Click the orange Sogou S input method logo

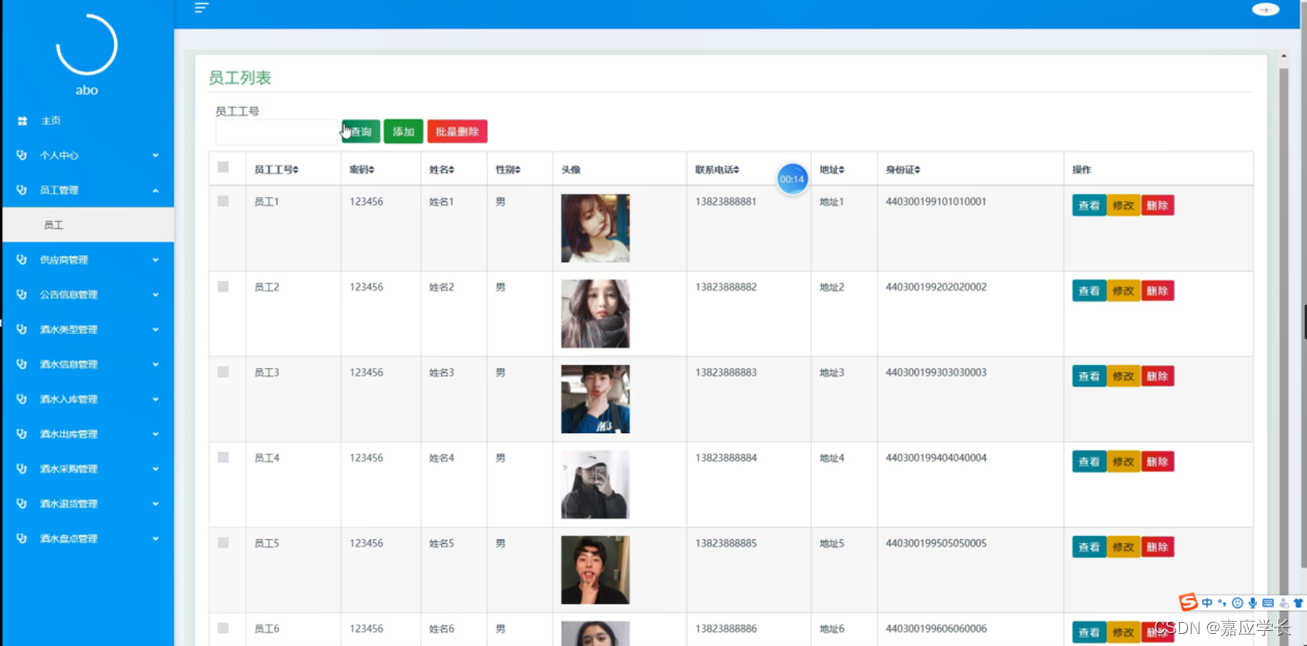pyautogui.click(x=1188, y=602)
